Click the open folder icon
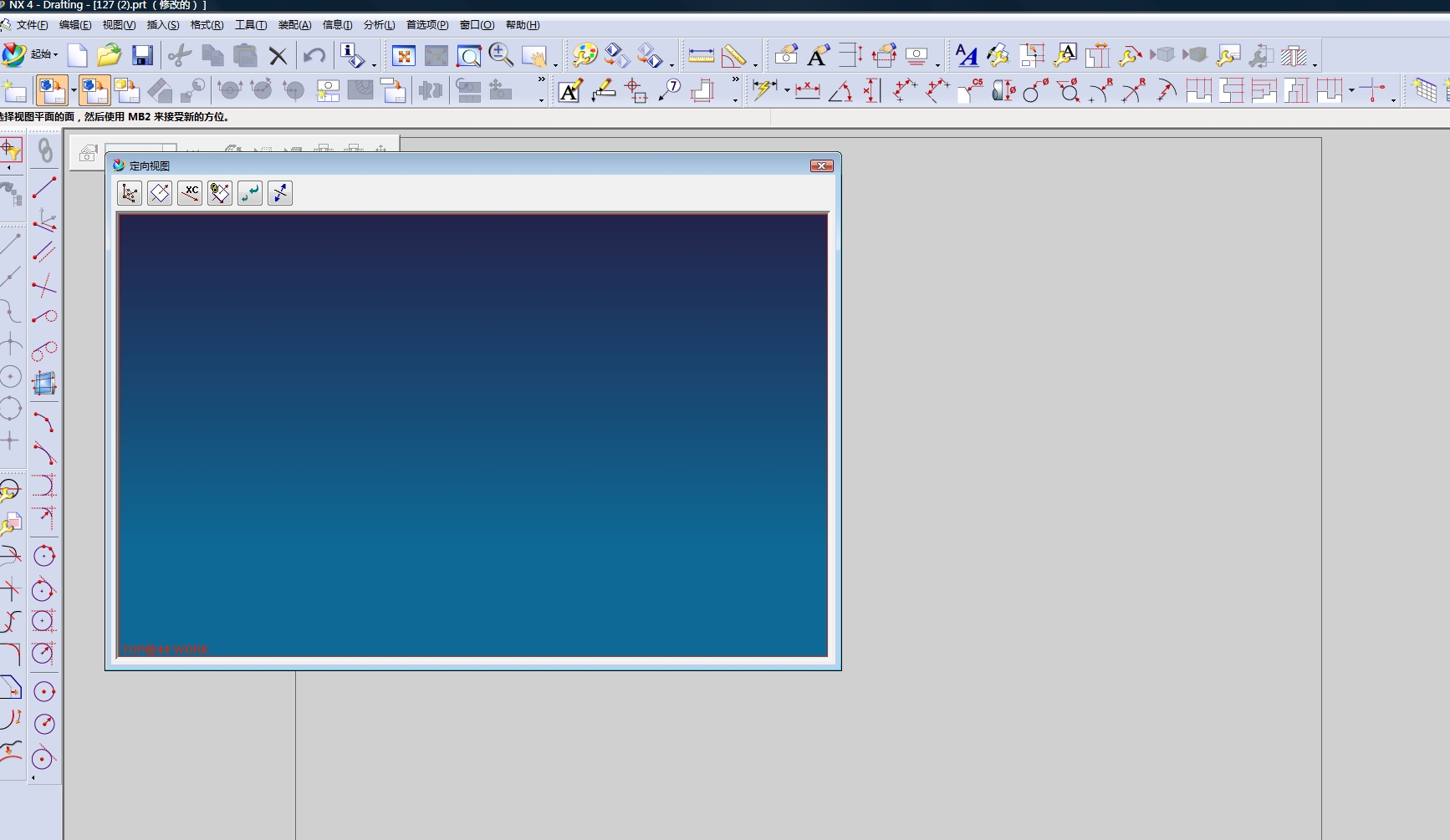Image resolution: width=1450 pixels, height=840 pixels. coord(109,56)
